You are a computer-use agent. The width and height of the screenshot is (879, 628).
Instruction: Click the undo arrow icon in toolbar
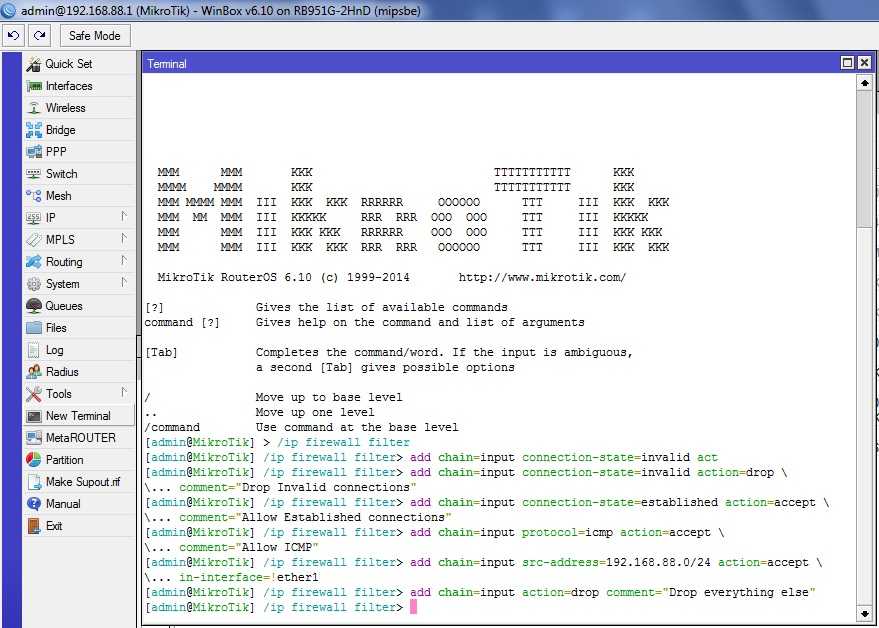click(x=13, y=35)
